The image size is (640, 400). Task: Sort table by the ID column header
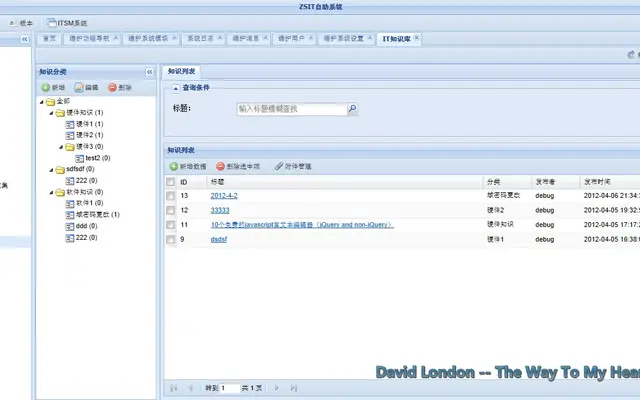click(x=192, y=182)
